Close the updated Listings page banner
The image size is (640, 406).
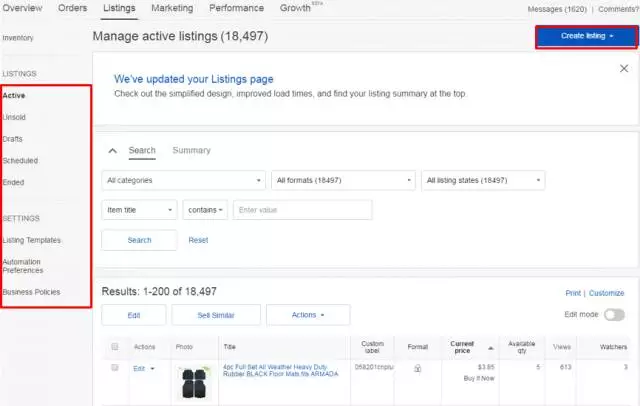coord(624,69)
